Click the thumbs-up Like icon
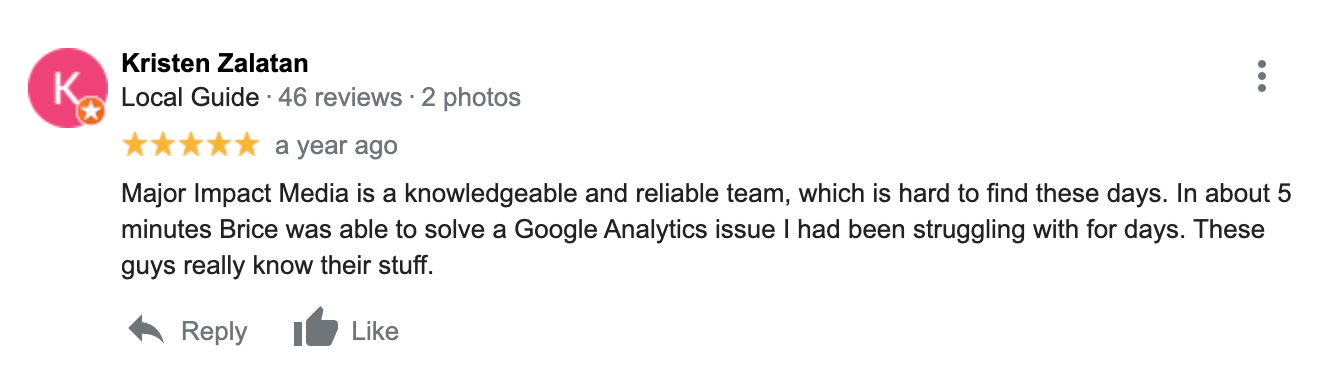 pyautogui.click(x=315, y=330)
